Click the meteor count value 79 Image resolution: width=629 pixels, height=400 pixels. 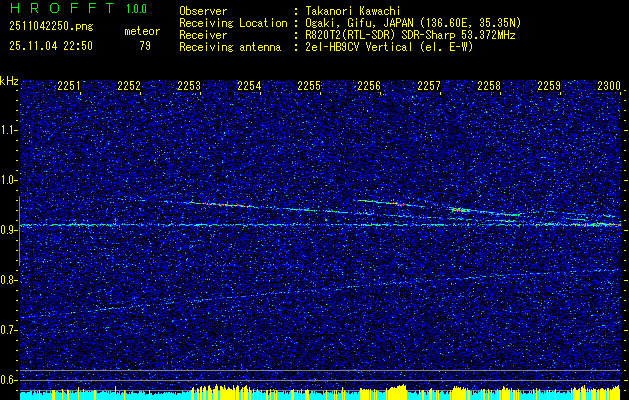pyautogui.click(x=145, y=46)
